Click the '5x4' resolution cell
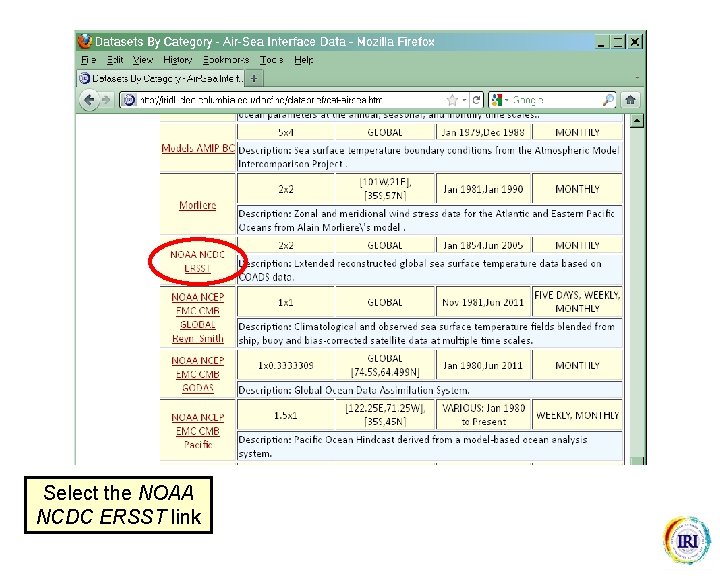The width and height of the screenshot is (720, 576). 286,132
